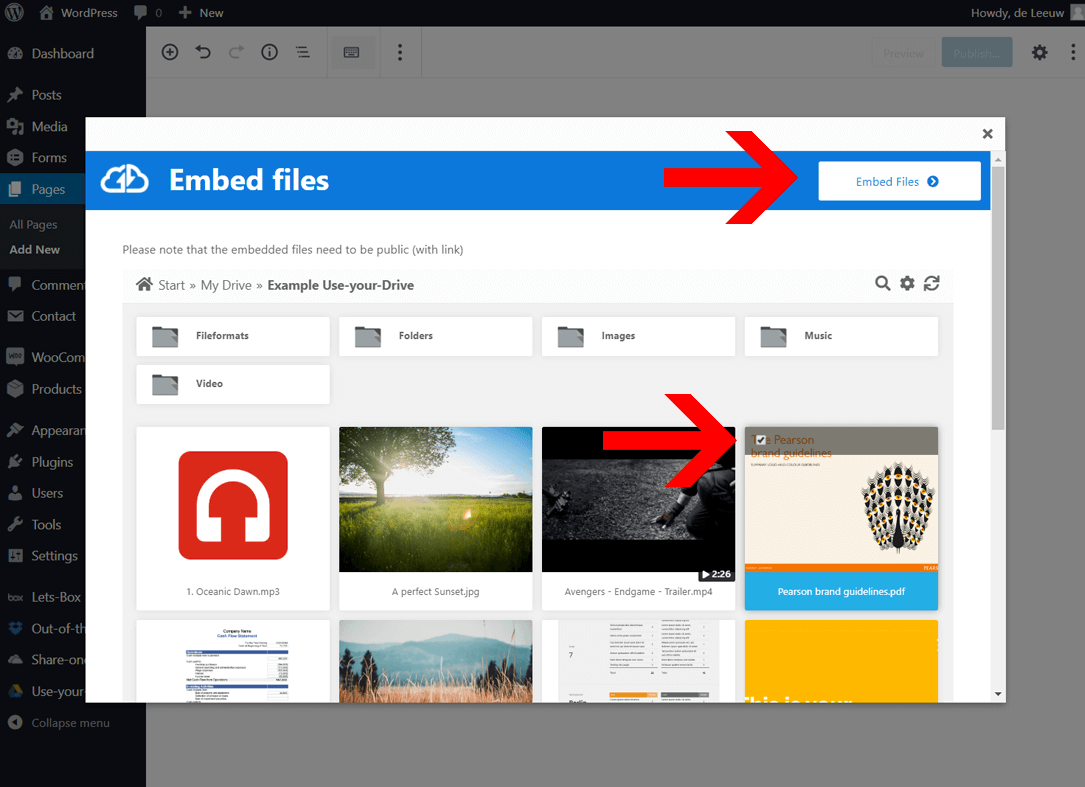Screen dimensions: 1085x787
Task: Open block more options dots
Action: (400, 52)
